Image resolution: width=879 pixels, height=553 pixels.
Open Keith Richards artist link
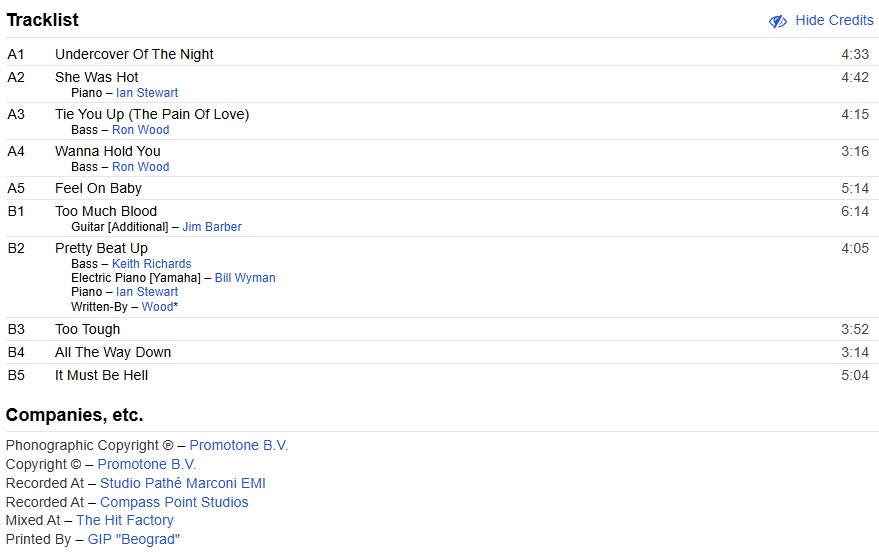coord(152,264)
